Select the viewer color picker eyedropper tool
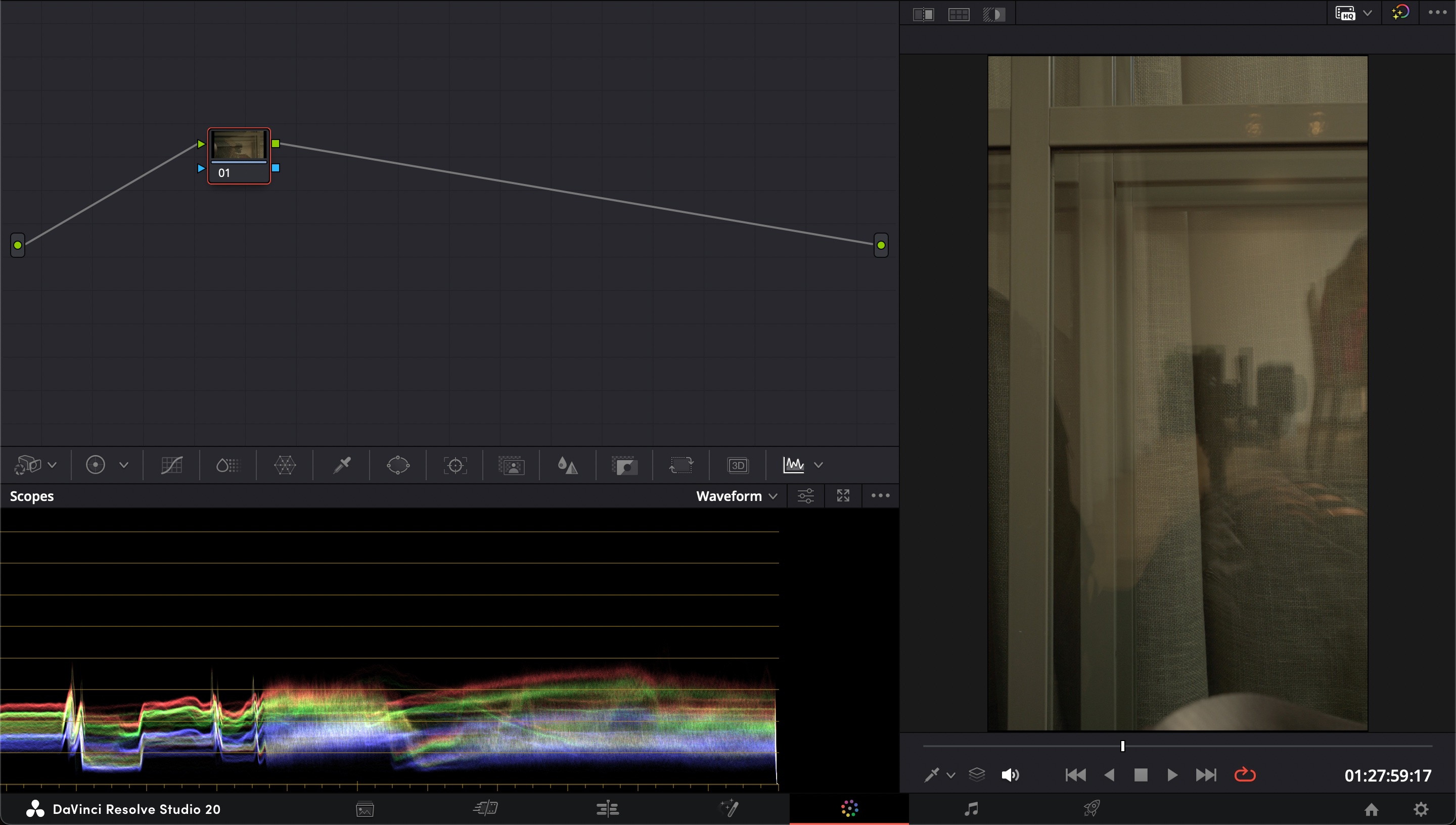 (x=931, y=774)
